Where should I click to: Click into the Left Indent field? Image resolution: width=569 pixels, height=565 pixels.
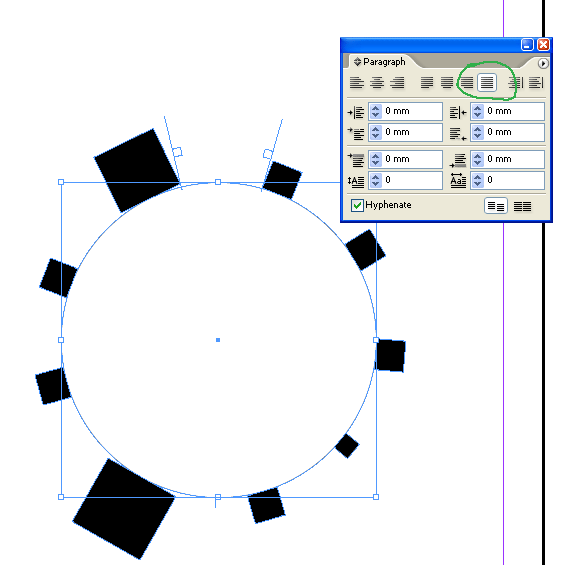click(412, 111)
